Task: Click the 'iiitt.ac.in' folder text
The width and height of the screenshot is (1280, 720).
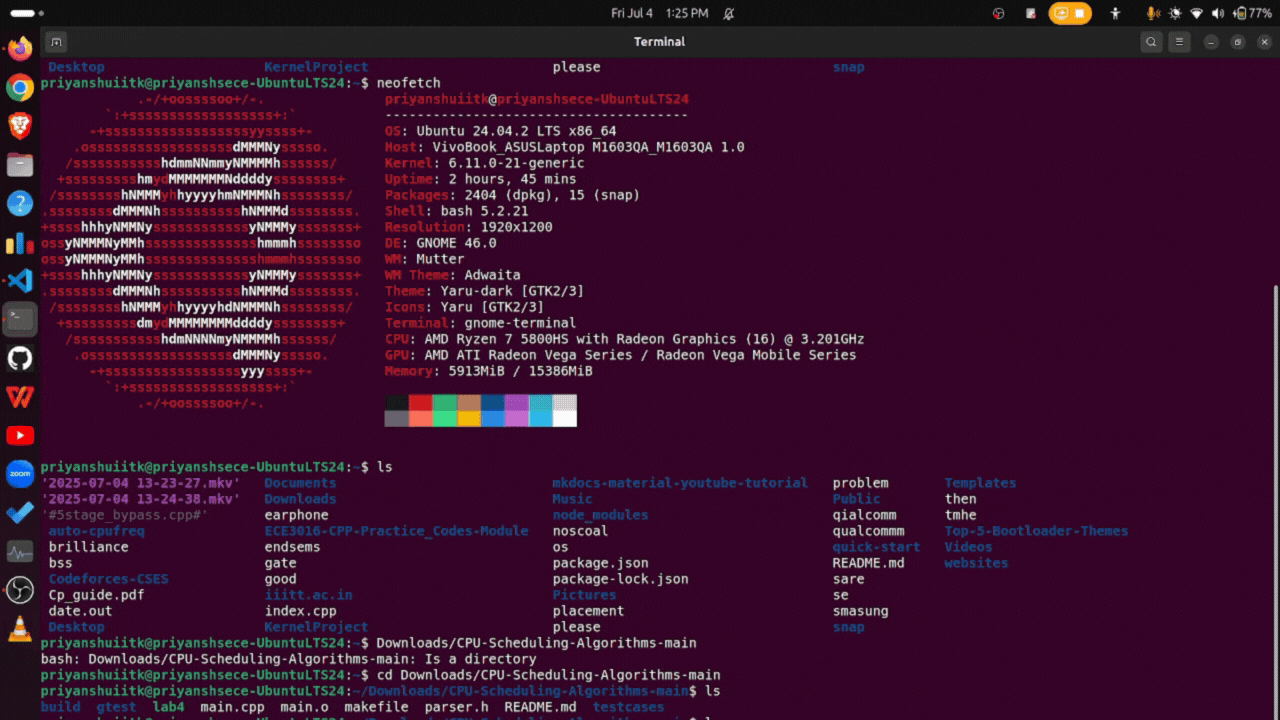Action: [x=308, y=595]
